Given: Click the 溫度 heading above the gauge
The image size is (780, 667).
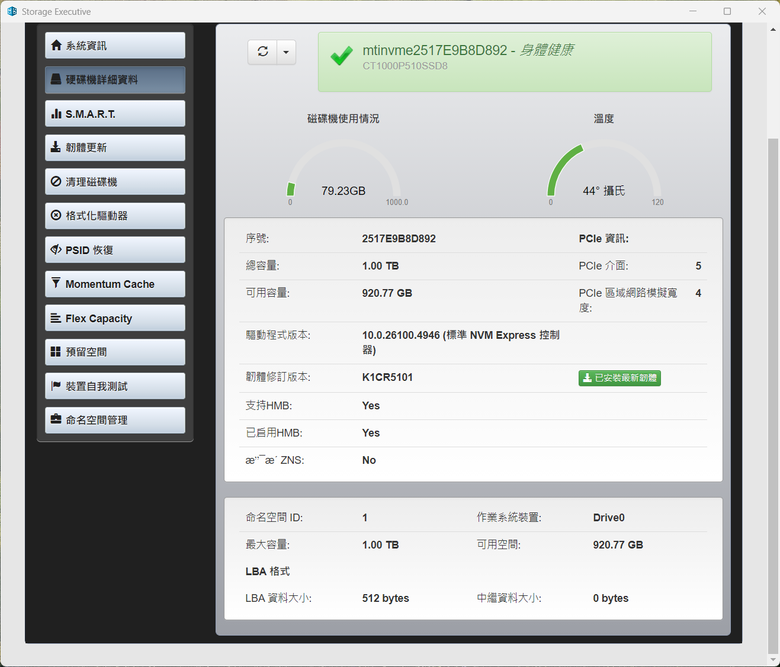Looking at the screenshot, I should click(604, 119).
